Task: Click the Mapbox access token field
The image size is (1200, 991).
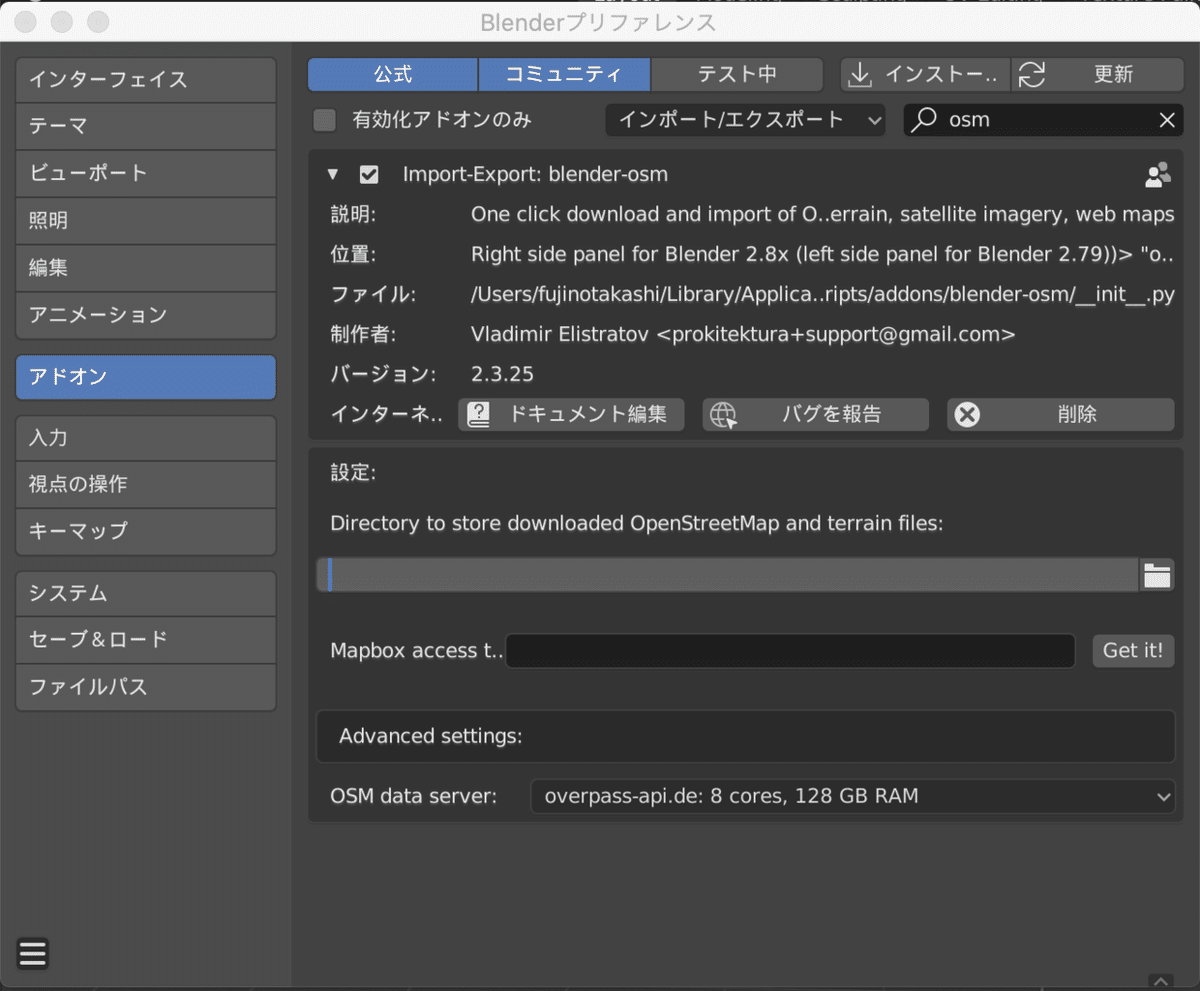Action: [x=790, y=651]
